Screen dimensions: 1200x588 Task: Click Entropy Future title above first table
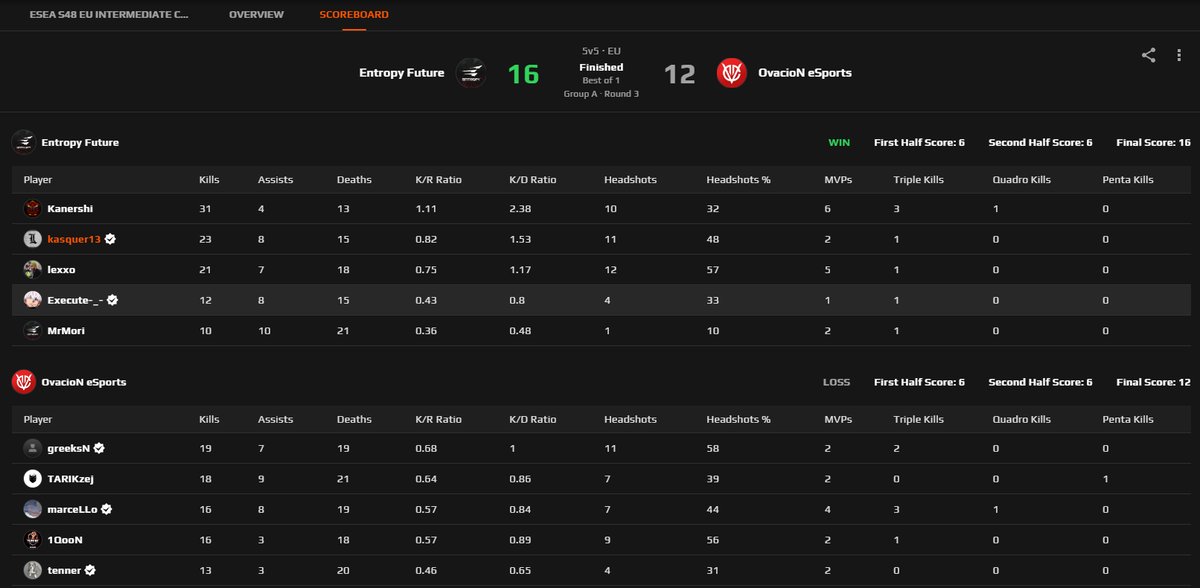pyautogui.click(x=80, y=142)
